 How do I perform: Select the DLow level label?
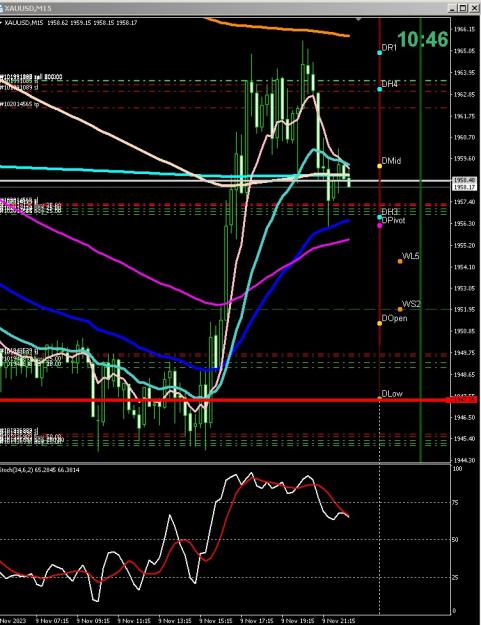(392, 393)
